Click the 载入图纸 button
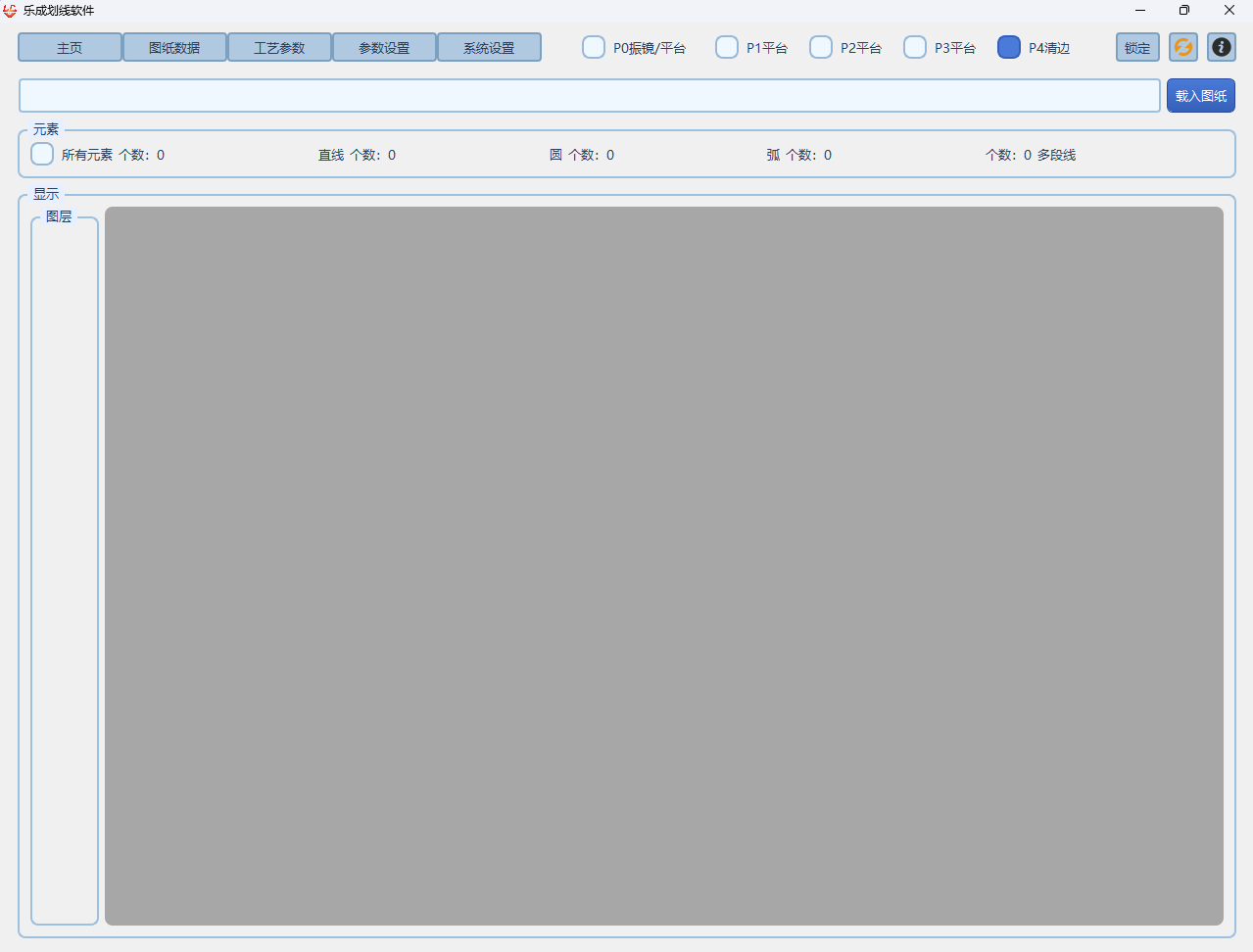The image size is (1253, 952). click(x=1201, y=96)
